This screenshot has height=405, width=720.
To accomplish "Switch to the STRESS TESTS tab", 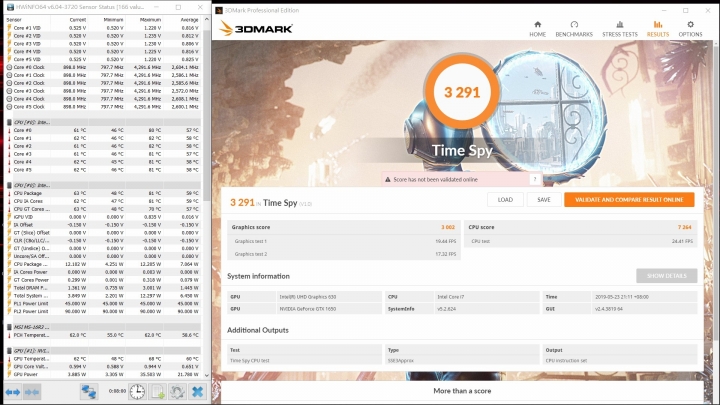I will tap(620, 29).
